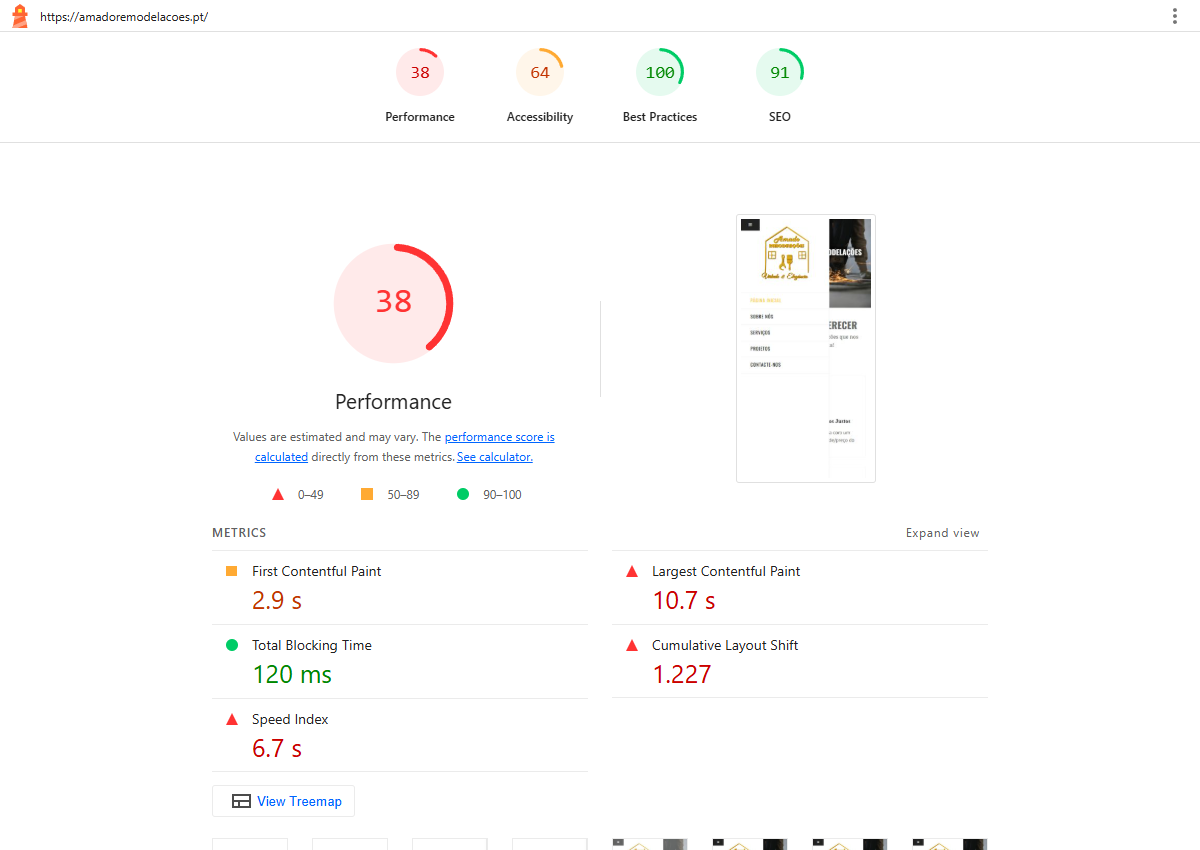Click the red triangle beside Speed Index

232,719
